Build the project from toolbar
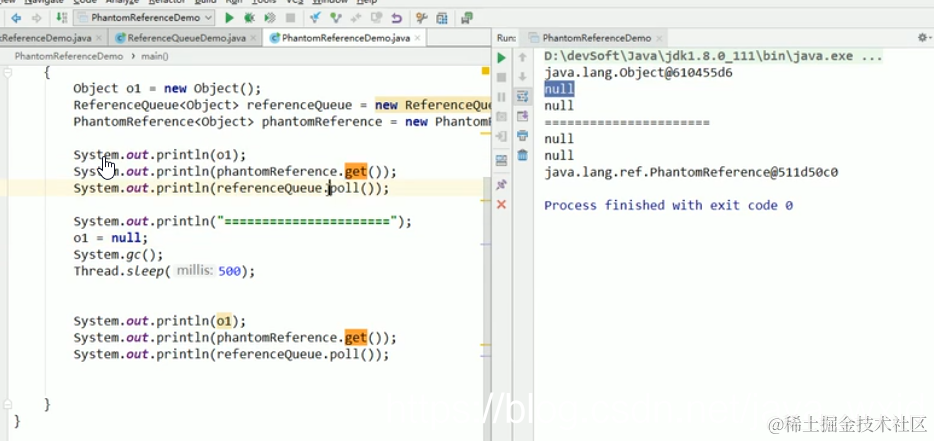This screenshot has height=441, width=934. [61, 18]
